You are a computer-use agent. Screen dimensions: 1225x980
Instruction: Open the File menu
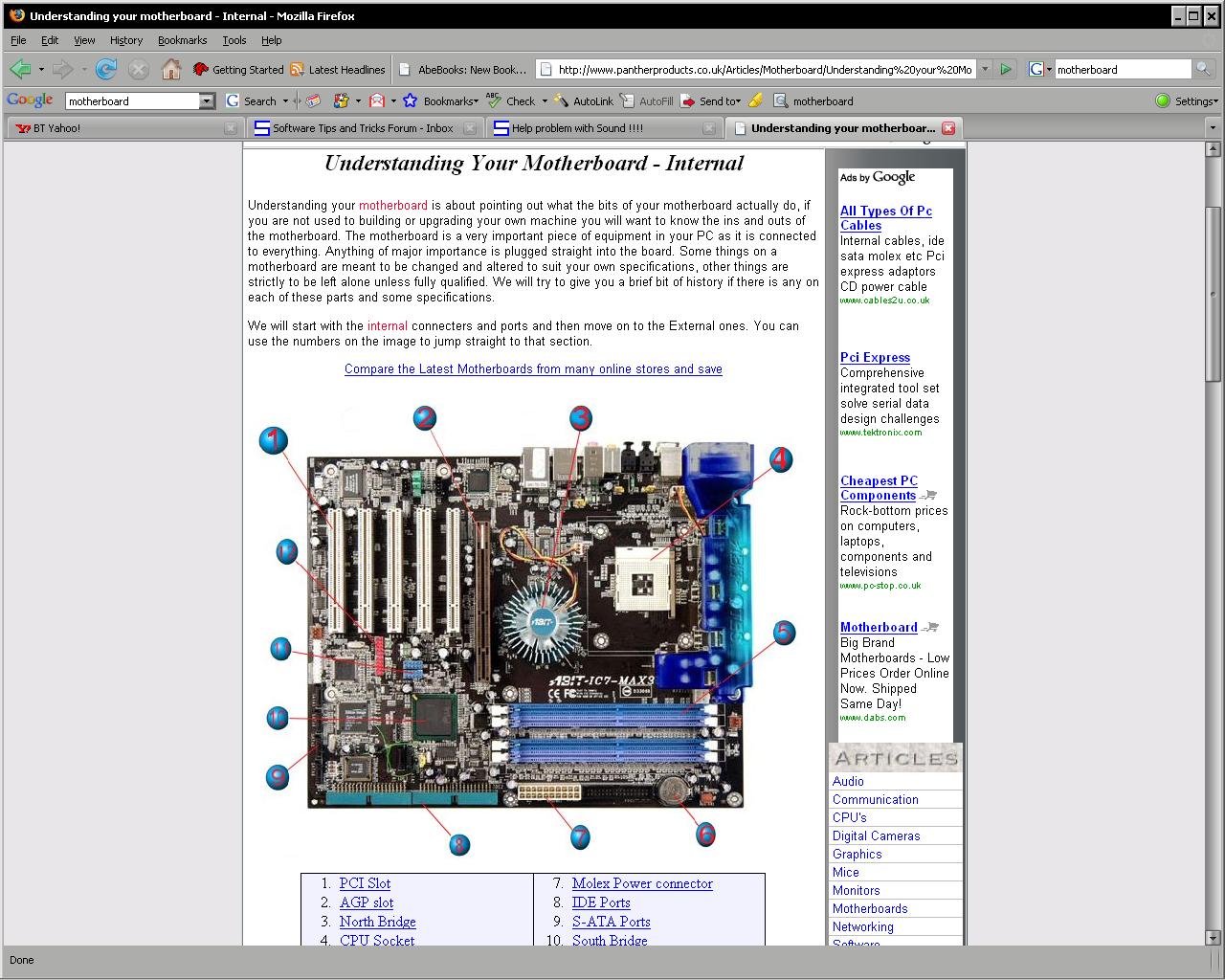18,40
